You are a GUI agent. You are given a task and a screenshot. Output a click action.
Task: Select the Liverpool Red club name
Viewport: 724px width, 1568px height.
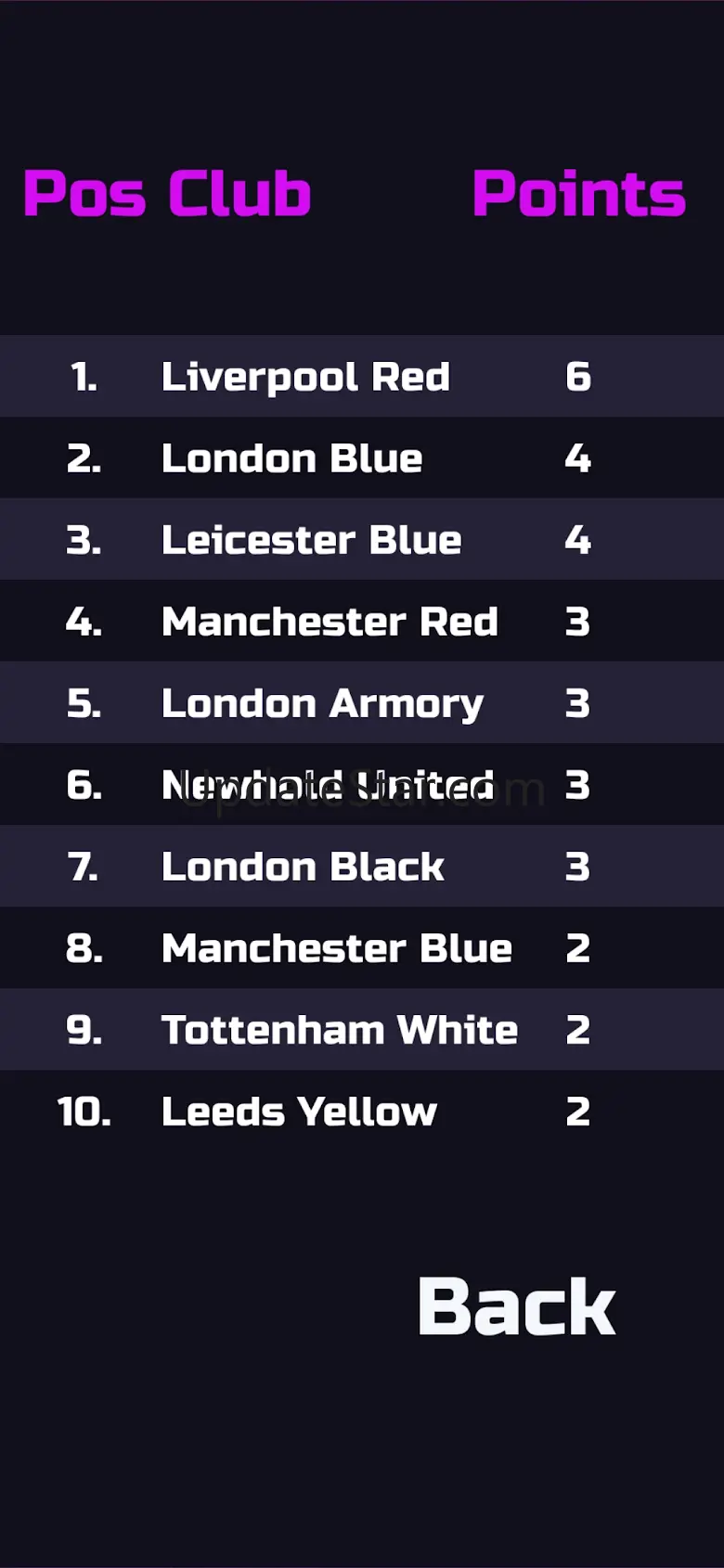[305, 377]
